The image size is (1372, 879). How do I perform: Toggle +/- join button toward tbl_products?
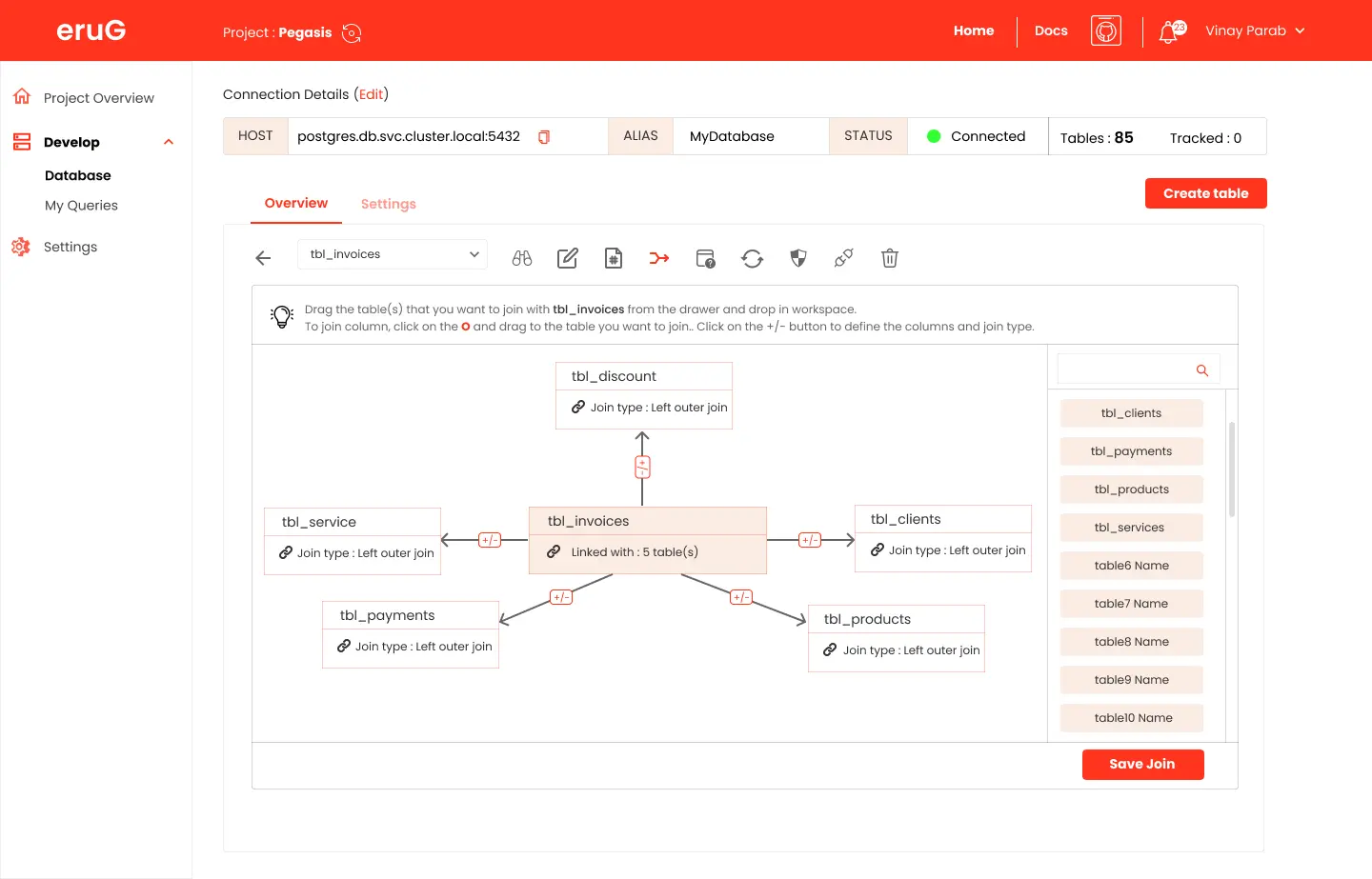point(741,597)
